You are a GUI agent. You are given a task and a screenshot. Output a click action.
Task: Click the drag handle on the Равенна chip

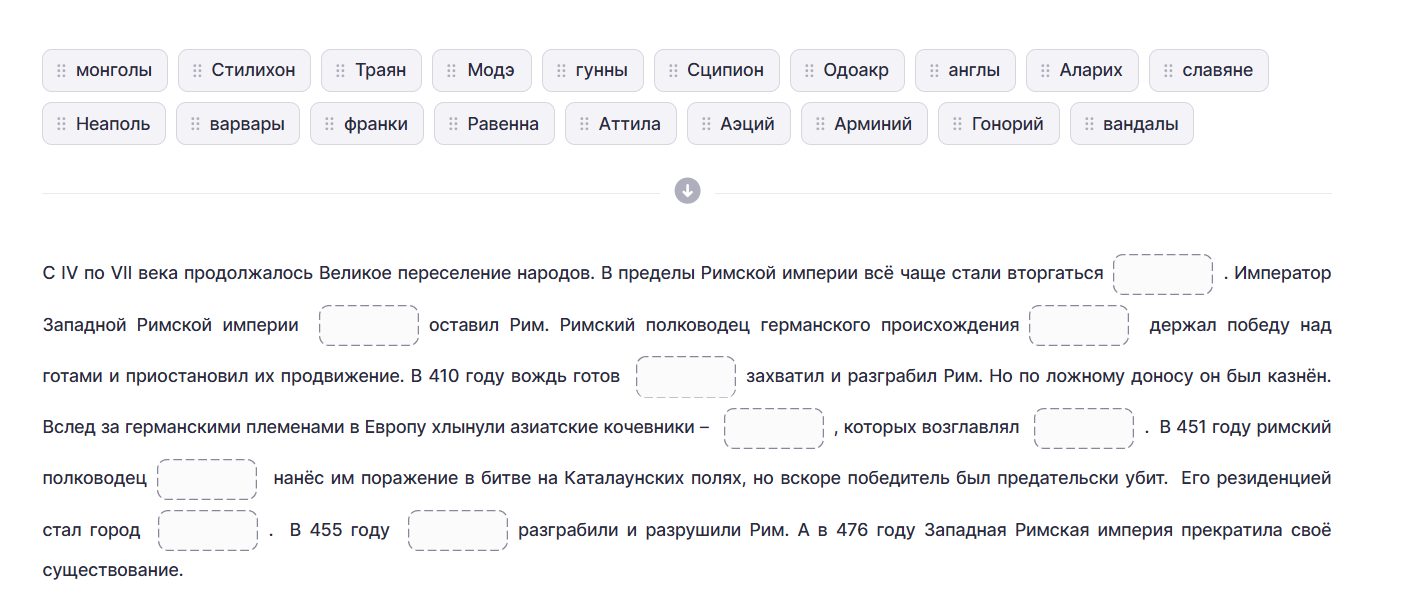pyautogui.click(x=453, y=124)
